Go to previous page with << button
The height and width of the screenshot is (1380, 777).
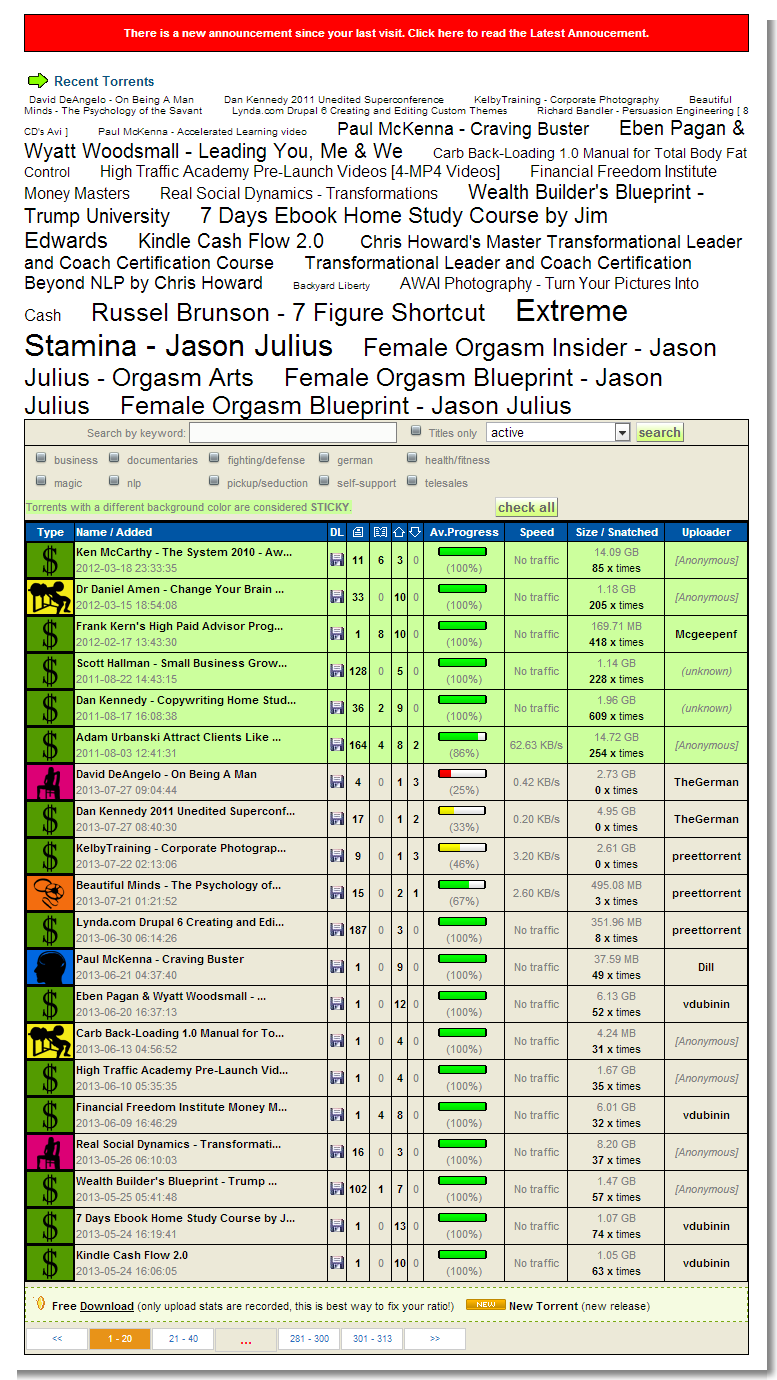pyautogui.click(x=57, y=1339)
